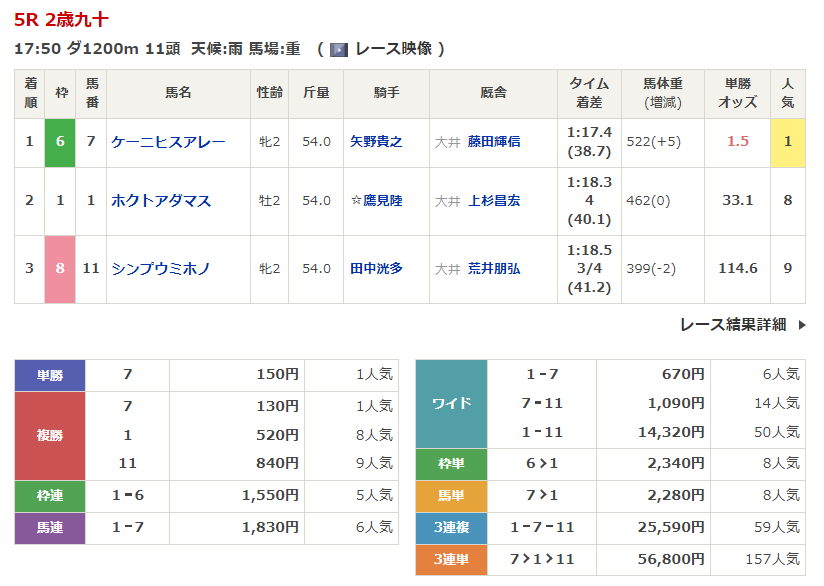View jockey 田中洸多 profile

tap(376, 269)
